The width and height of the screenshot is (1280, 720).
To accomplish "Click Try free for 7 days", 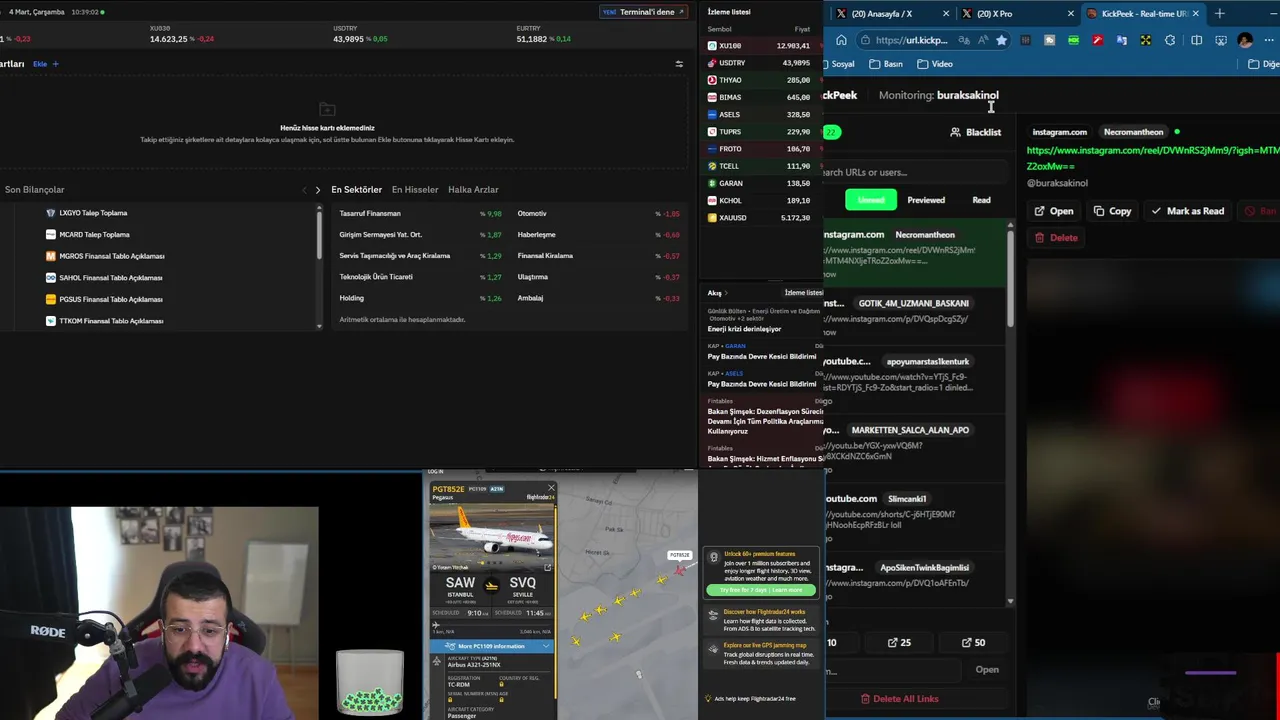I will [x=762, y=590].
